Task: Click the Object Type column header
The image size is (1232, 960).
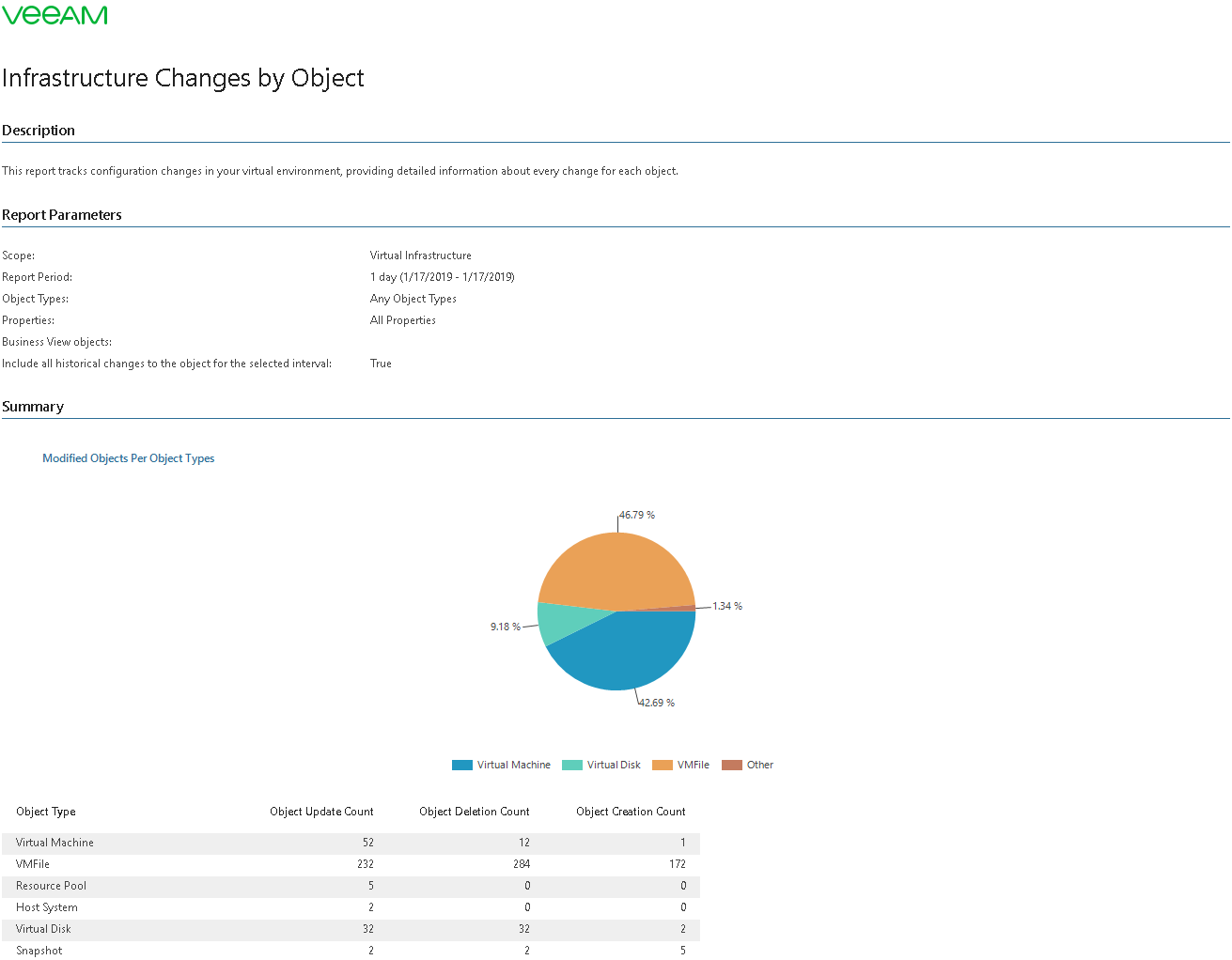Action: click(x=46, y=812)
